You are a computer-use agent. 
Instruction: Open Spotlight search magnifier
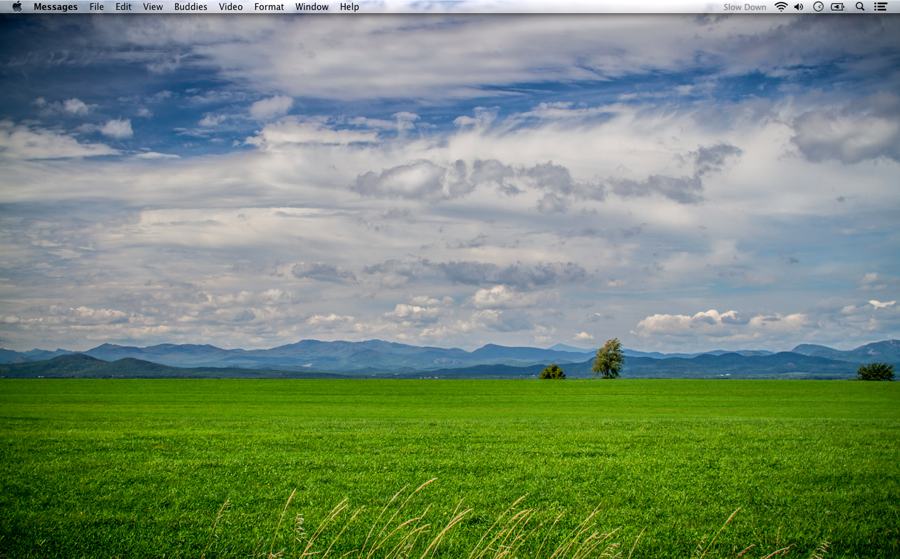pyautogui.click(x=860, y=7)
